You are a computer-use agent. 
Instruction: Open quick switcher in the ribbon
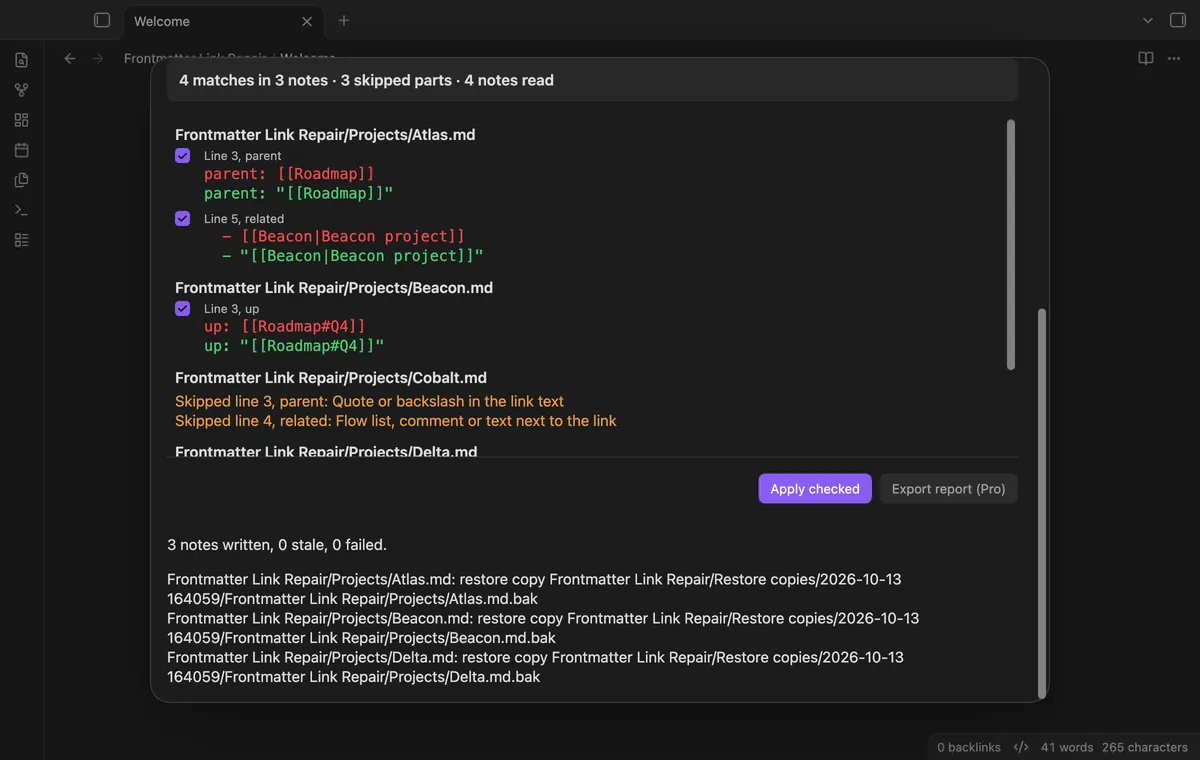tap(22, 60)
